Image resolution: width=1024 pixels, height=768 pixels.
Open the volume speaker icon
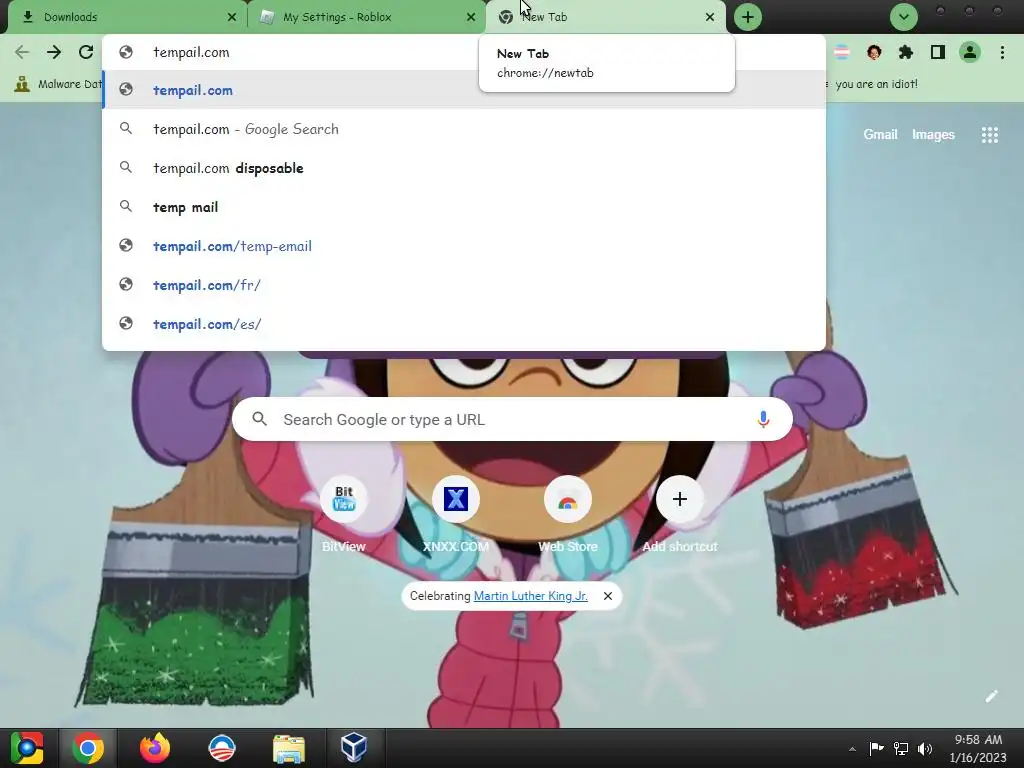click(925, 748)
